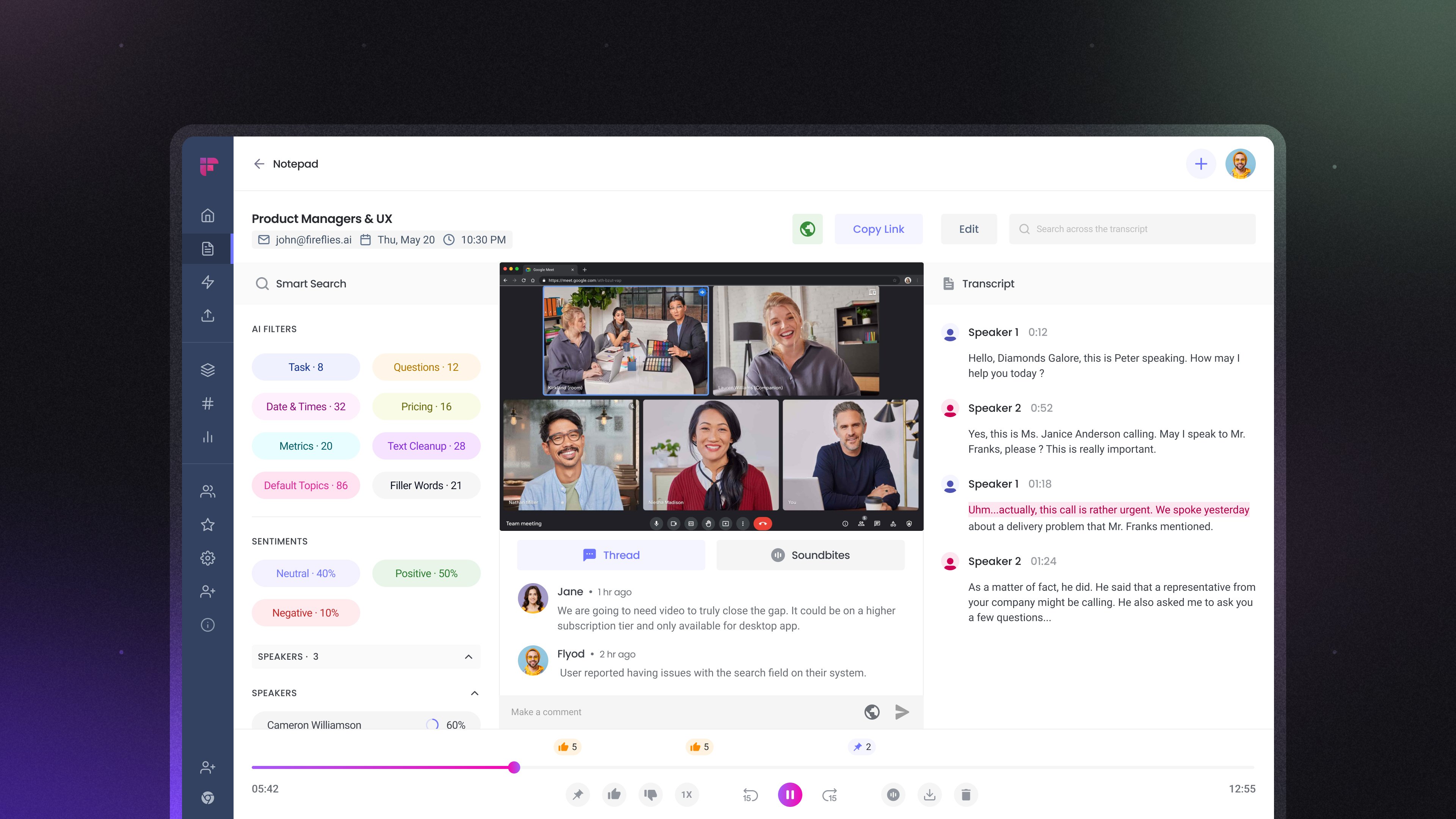Toggle the Negative sentiment filter
Viewport: 1456px width, 819px height.
pos(305,613)
